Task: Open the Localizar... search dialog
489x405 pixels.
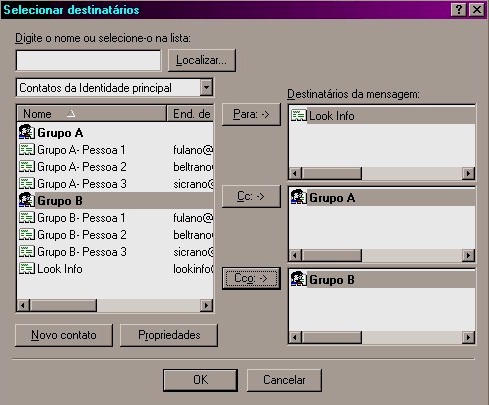Action: click(202, 60)
